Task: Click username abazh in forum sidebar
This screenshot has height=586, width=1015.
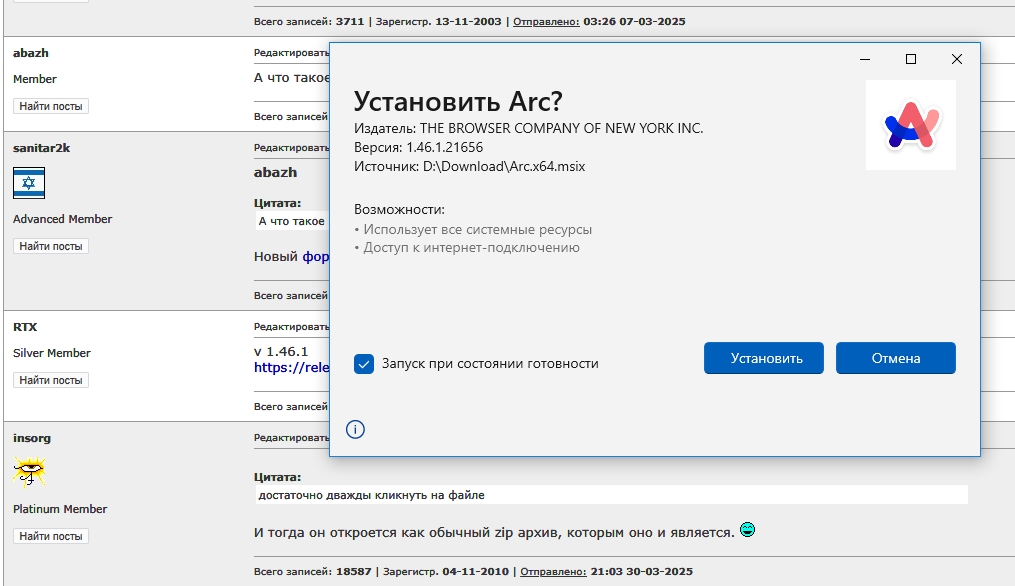Action: [x=30, y=53]
